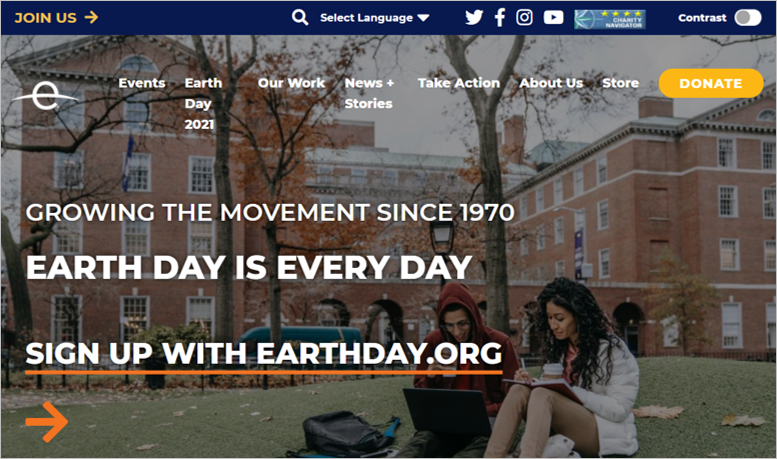Screen dimensions: 777x459
Task: Click the Charity Navigator badge
Action: click(610, 19)
